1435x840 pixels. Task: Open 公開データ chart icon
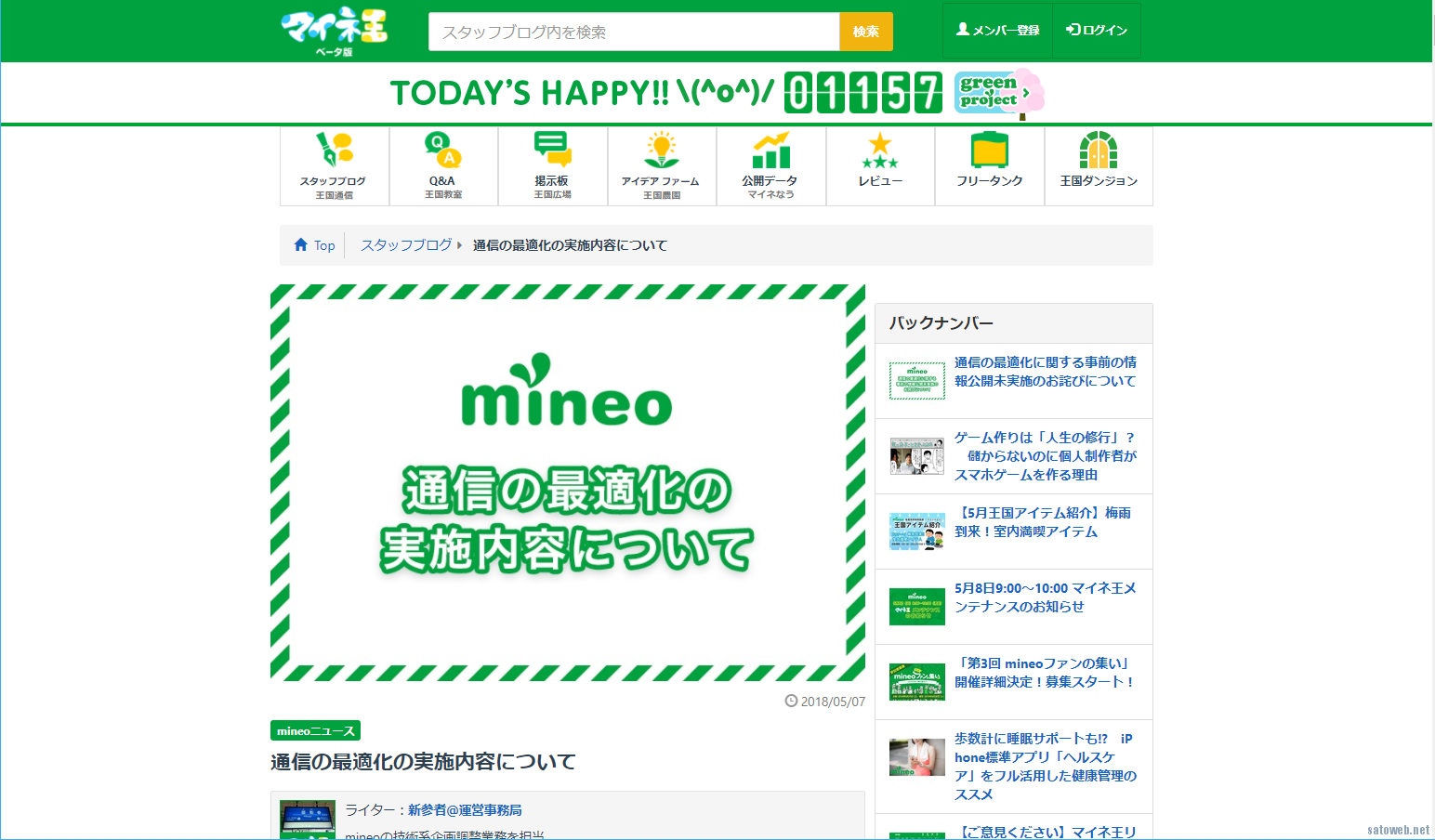(771, 165)
